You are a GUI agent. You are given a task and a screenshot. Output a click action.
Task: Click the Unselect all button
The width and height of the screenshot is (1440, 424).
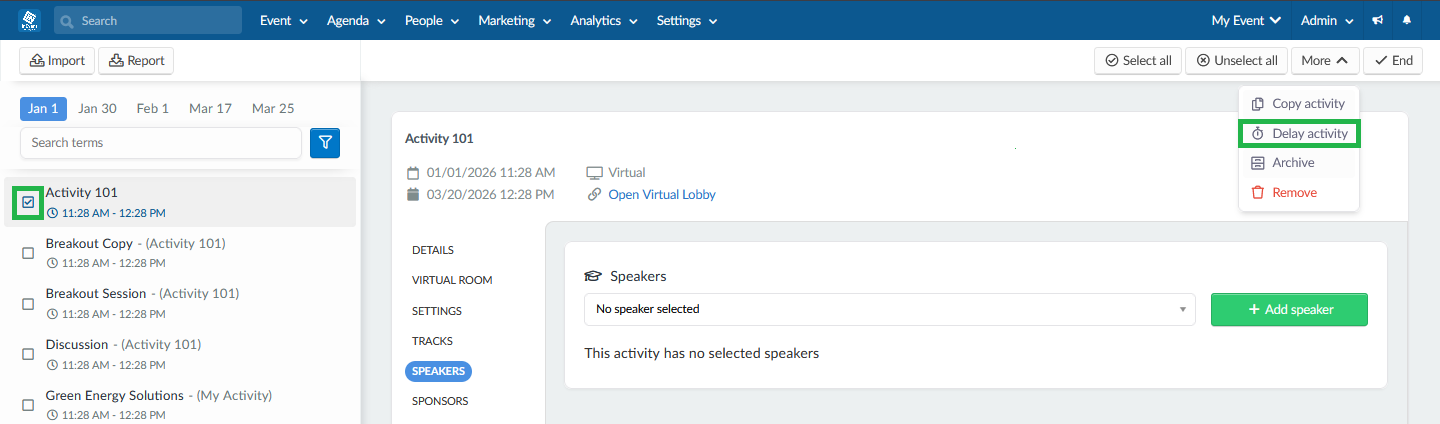[1236, 61]
